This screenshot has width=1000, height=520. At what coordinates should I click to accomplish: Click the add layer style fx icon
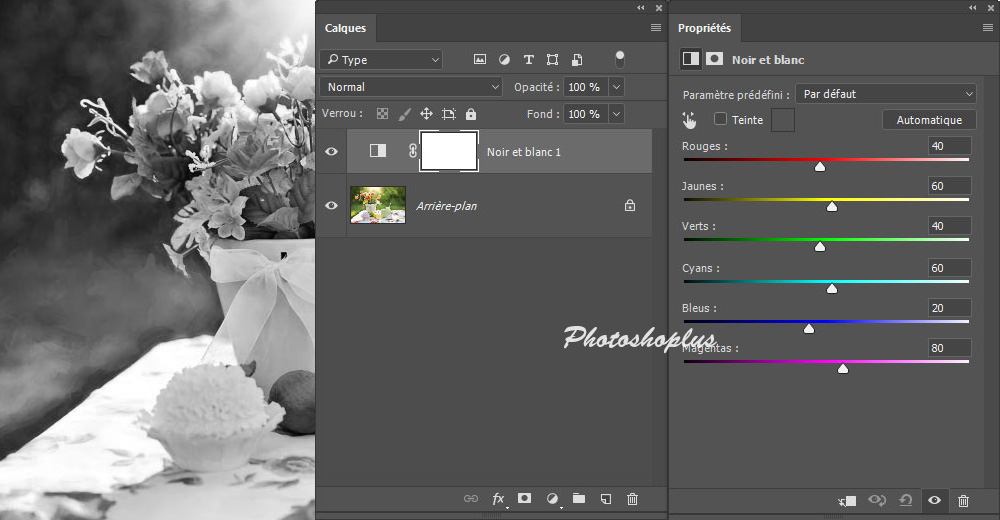(x=498, y=498)
